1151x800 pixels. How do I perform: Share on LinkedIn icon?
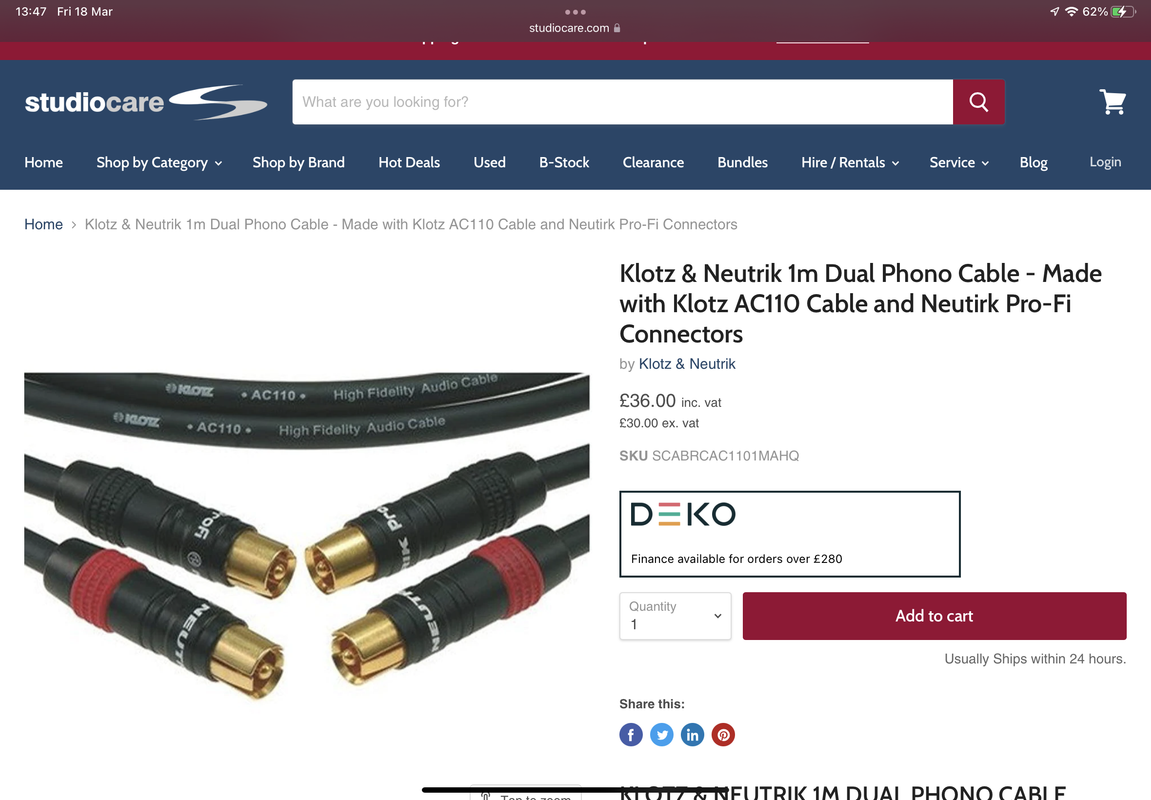(x=692, y=735)
